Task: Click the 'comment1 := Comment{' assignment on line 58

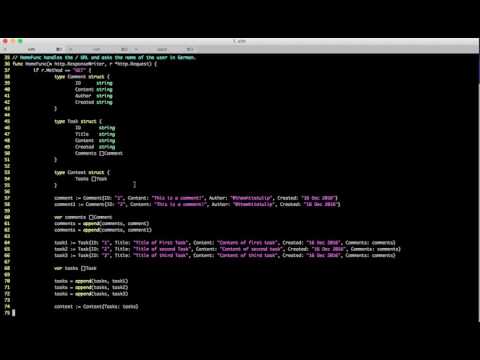Action: click(197, 204)
